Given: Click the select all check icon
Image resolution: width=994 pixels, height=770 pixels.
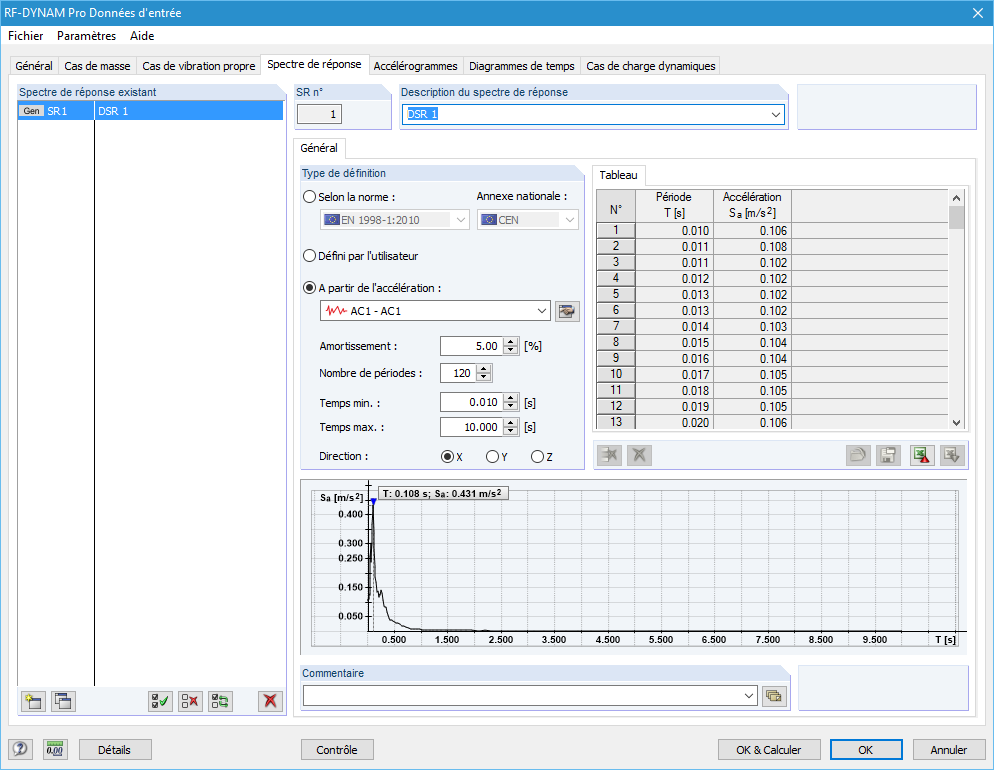Looking at the screenshot, I should [159, 701].
